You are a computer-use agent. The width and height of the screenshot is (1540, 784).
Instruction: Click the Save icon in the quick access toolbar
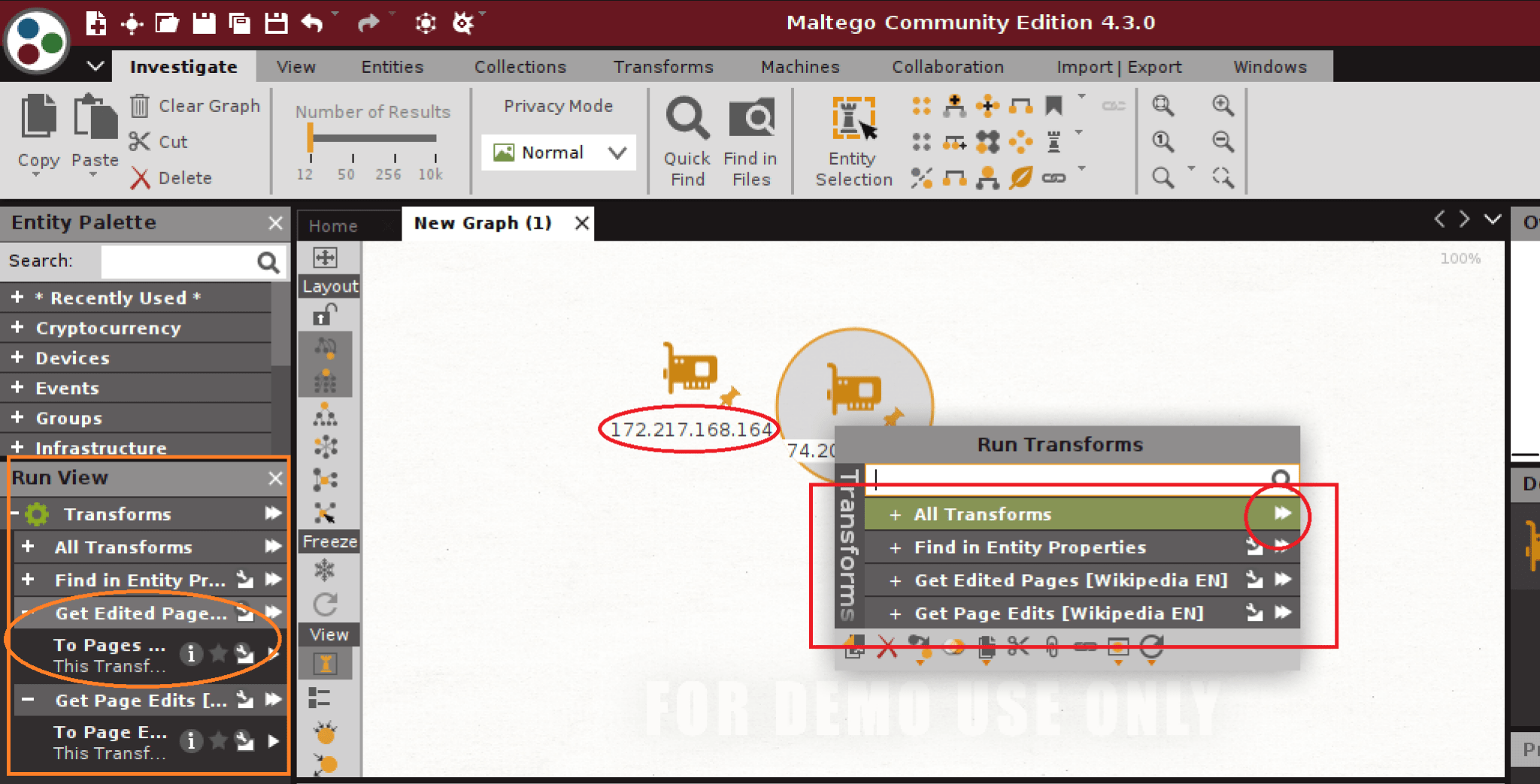(203, 23)
